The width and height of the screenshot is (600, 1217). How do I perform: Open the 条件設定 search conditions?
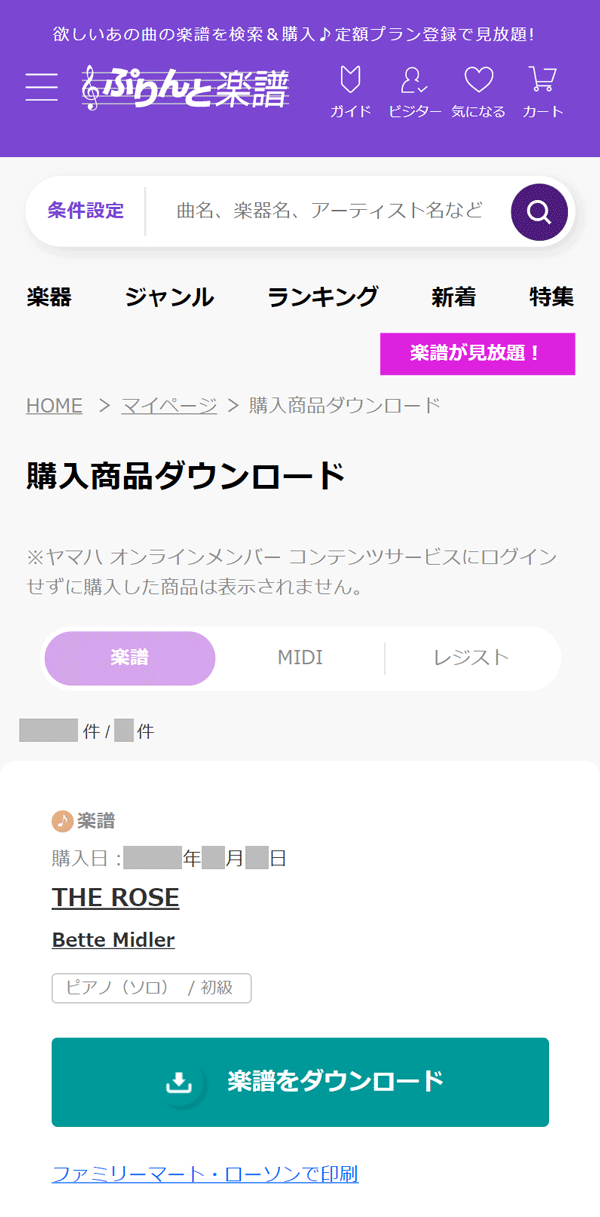click(x=86, y=211)
